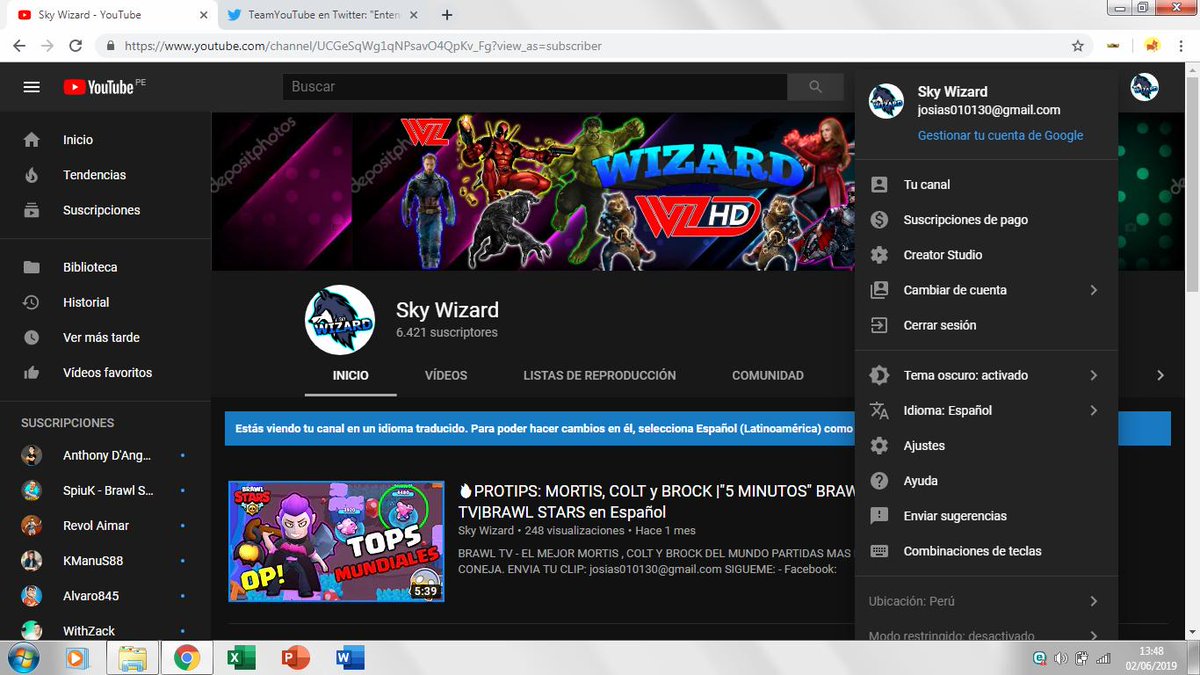Viewport: 1200px width, 675px height.
Task: Switch to the VÍDEOS channel tab
Action: point(446,376)
